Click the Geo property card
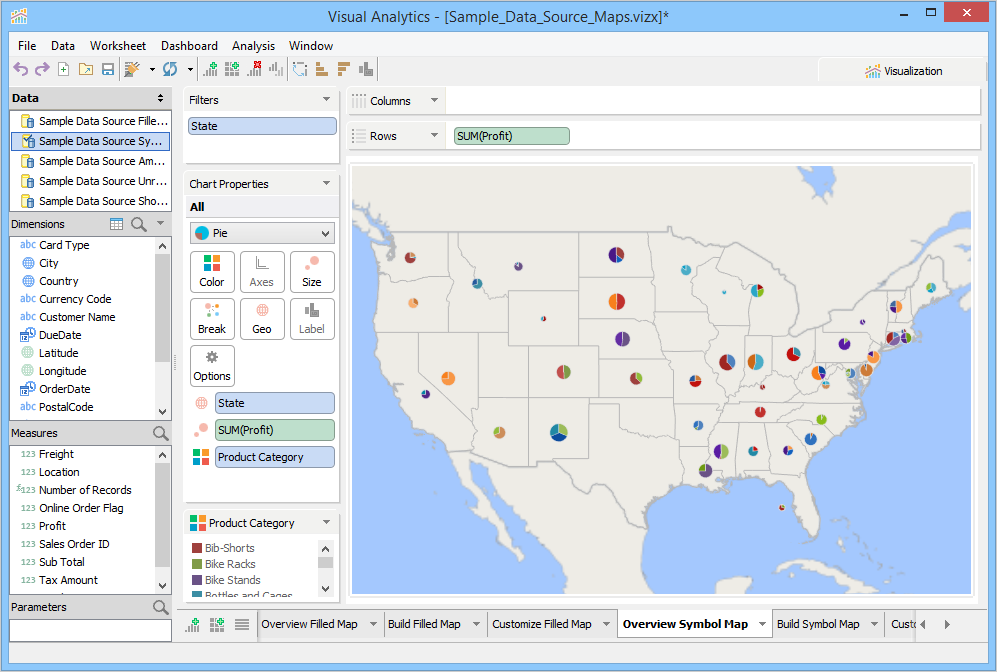The image size is (997, 672). pos(262,318)
